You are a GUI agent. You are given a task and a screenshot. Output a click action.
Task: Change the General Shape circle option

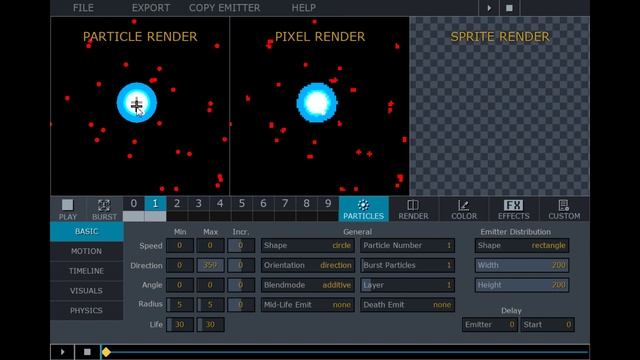pyautogui.click(x=307, y=245)
